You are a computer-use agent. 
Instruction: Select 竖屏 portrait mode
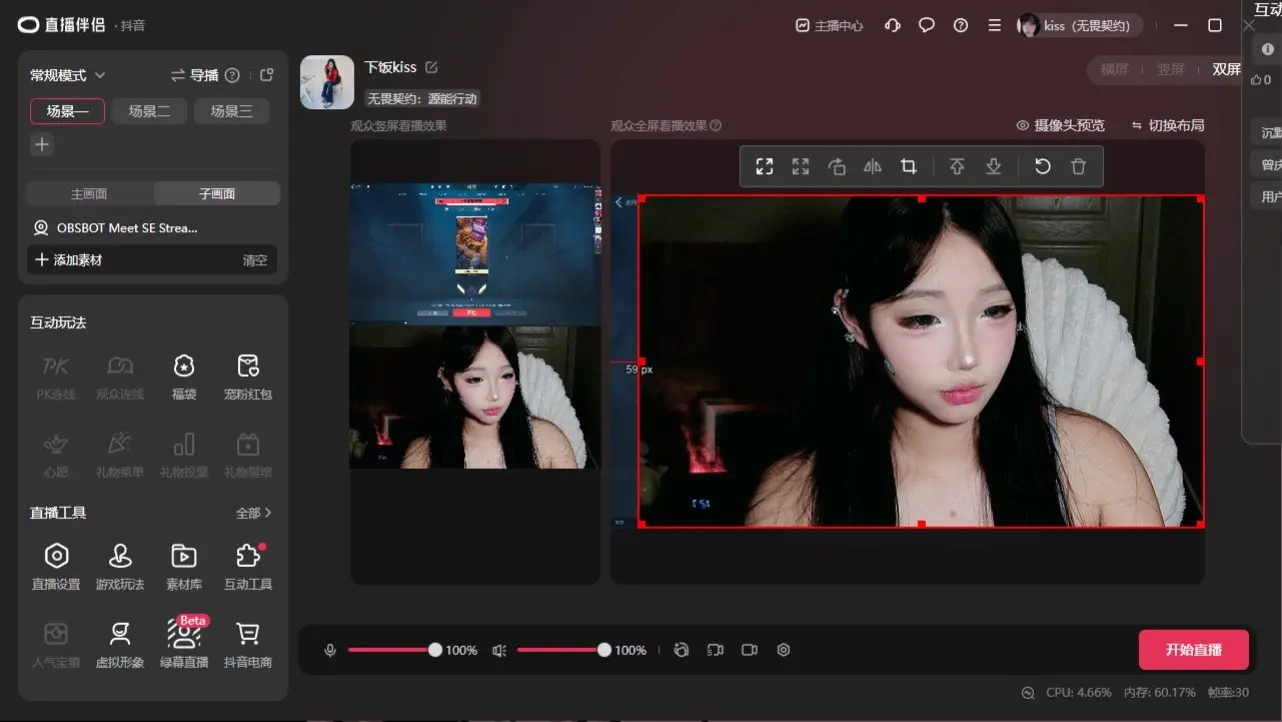[x=1170, y=69]
